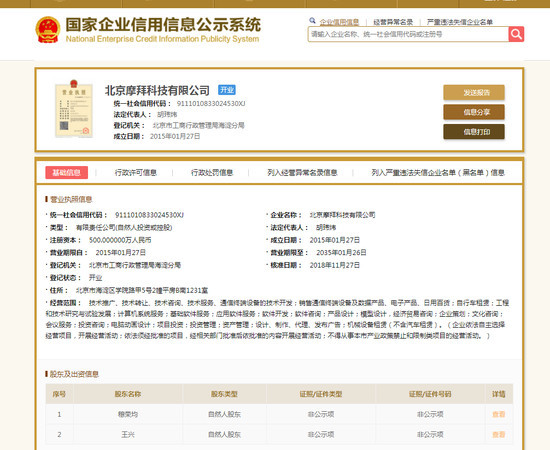View details for shareholder 穆荣均
The height and width of the screenshot is (450, 550).
click(x=498, y=414)
